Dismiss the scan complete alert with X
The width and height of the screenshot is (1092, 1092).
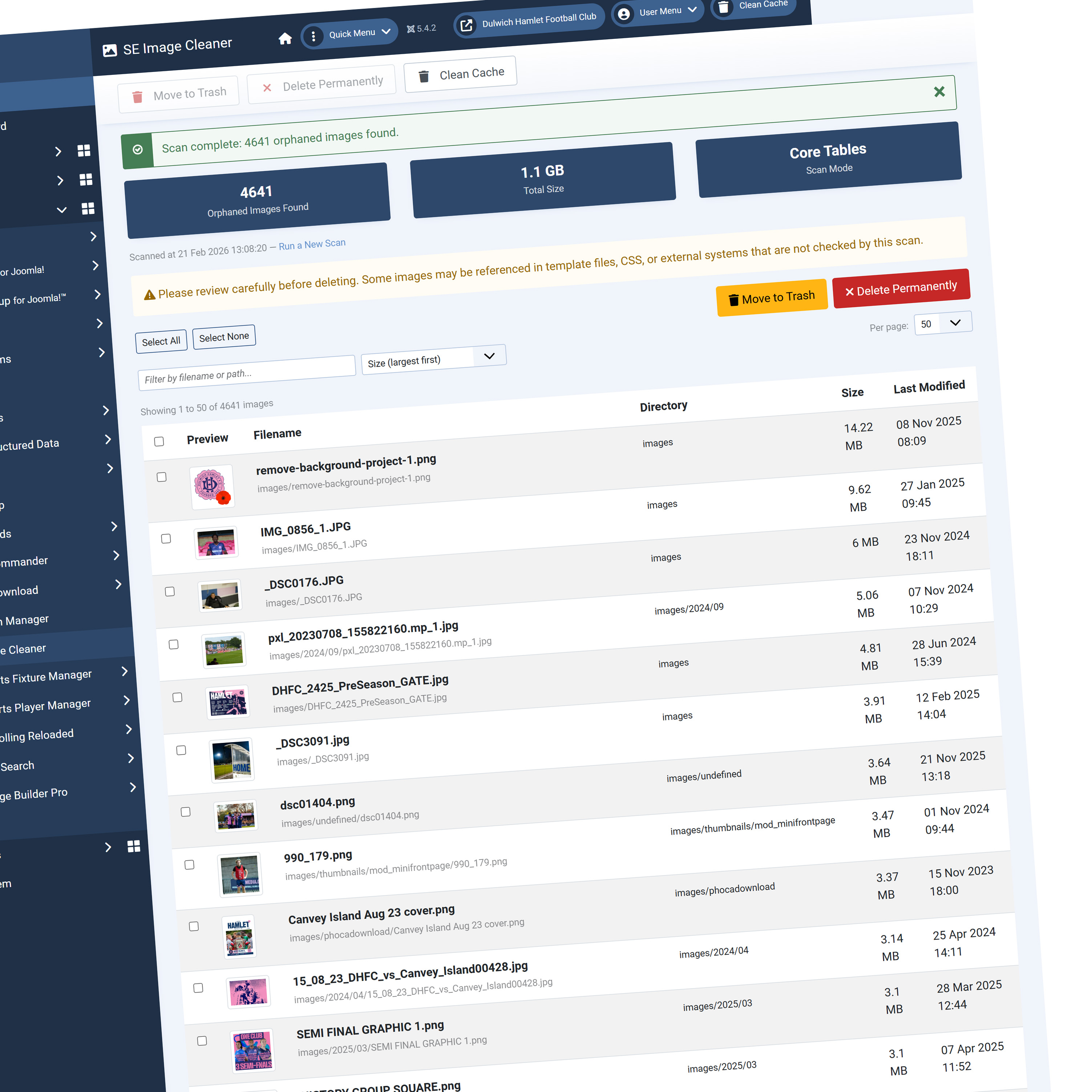939,92
